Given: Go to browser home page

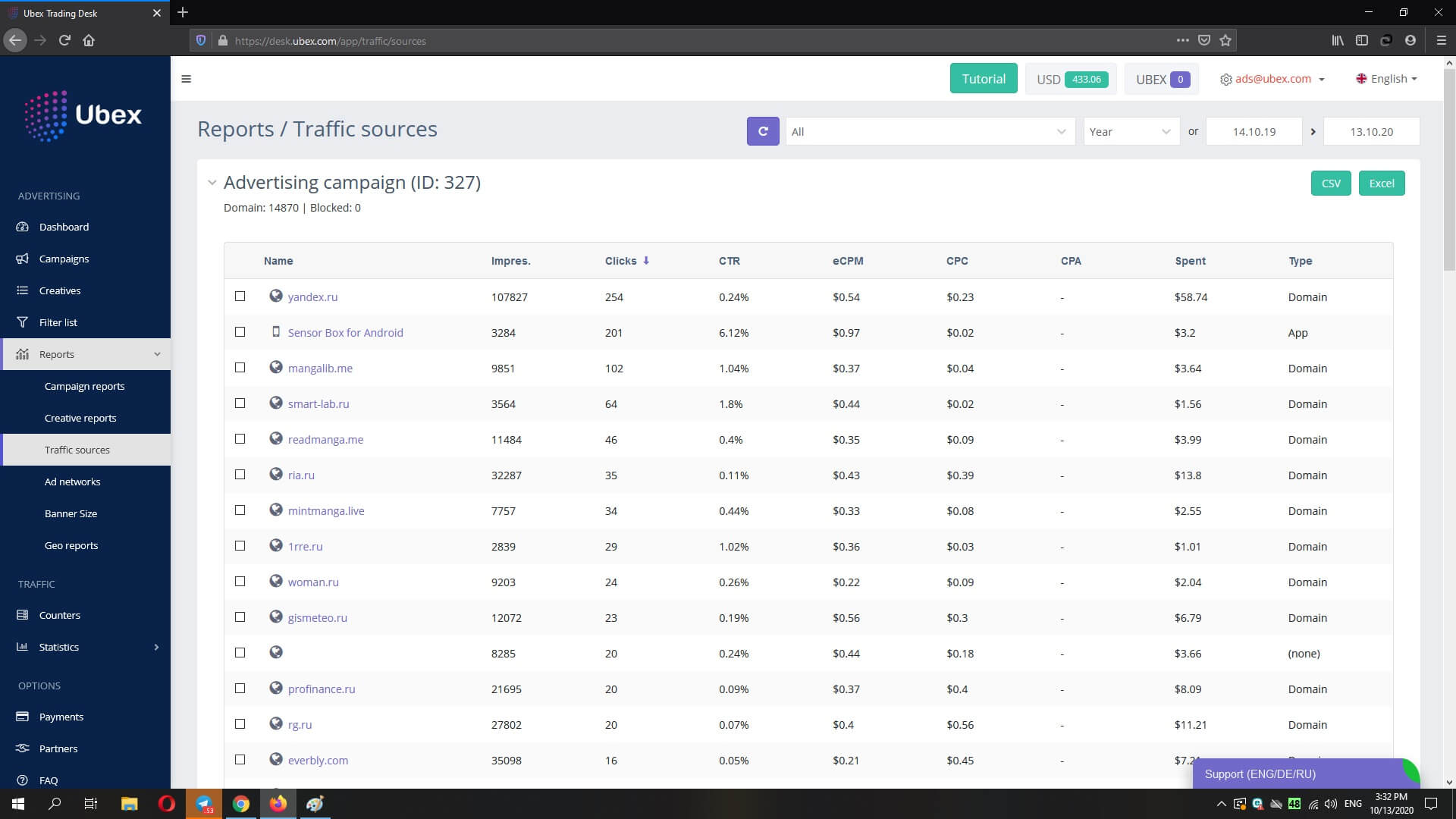Looking at the screenshot, I should pos(89,40).
